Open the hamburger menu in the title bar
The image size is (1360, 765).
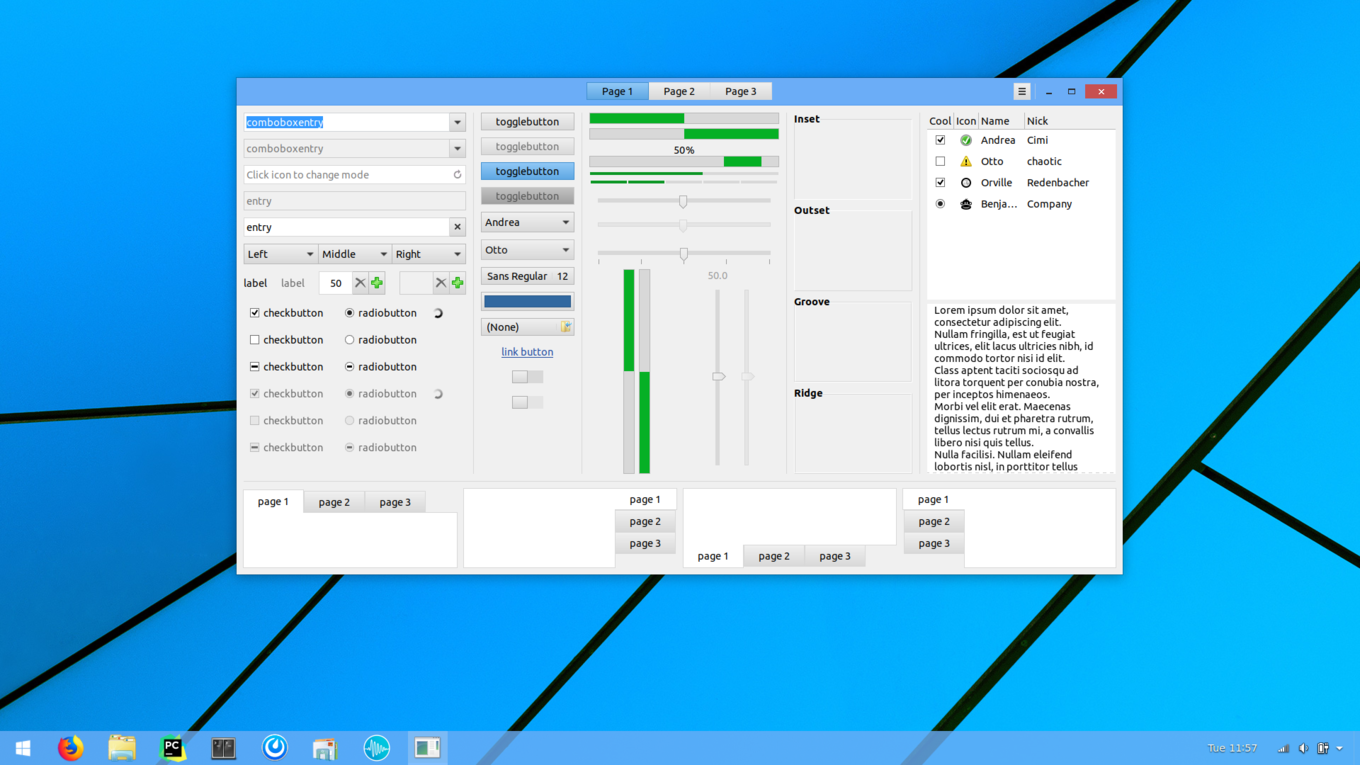click(x=1021, y=91)
